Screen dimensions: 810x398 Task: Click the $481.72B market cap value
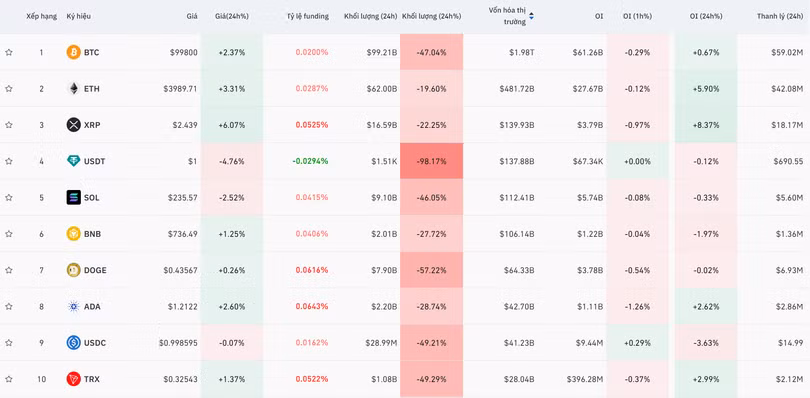click(x=517, y=88)
